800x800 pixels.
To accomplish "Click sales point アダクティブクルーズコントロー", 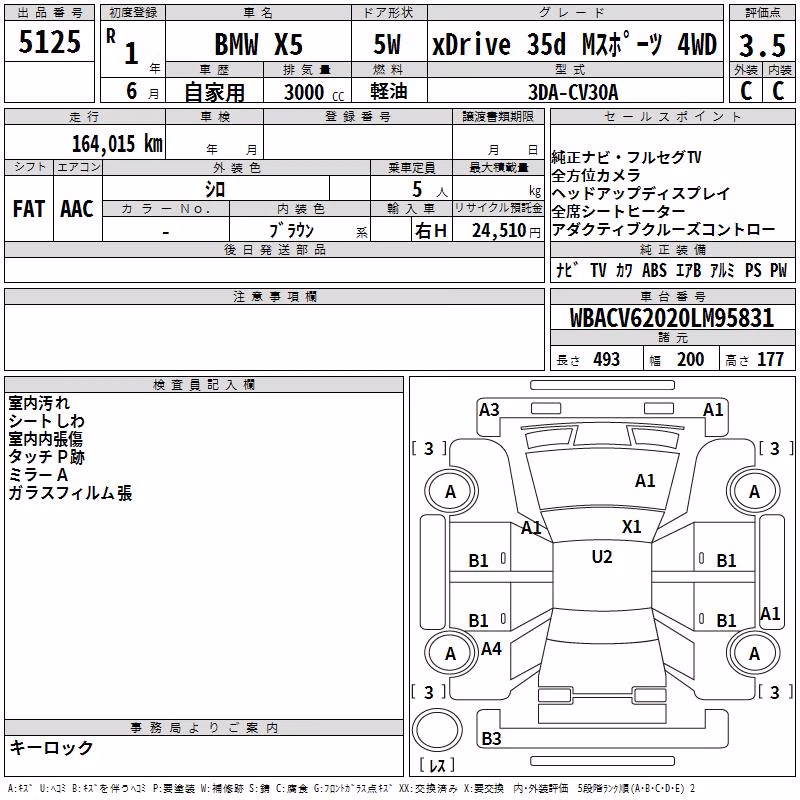I will [x=663, y=230].
